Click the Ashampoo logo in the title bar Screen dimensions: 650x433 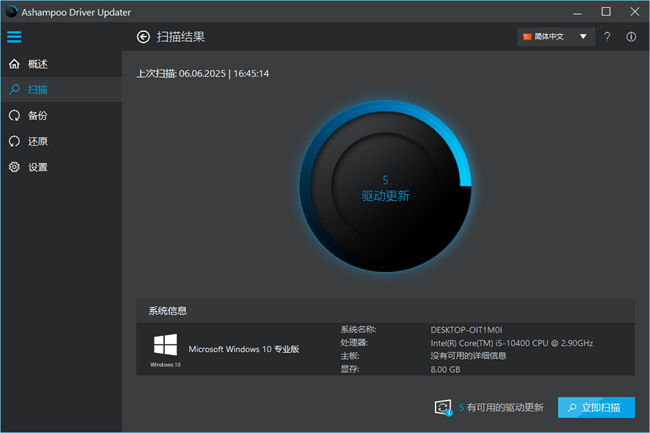pos(11,12)
